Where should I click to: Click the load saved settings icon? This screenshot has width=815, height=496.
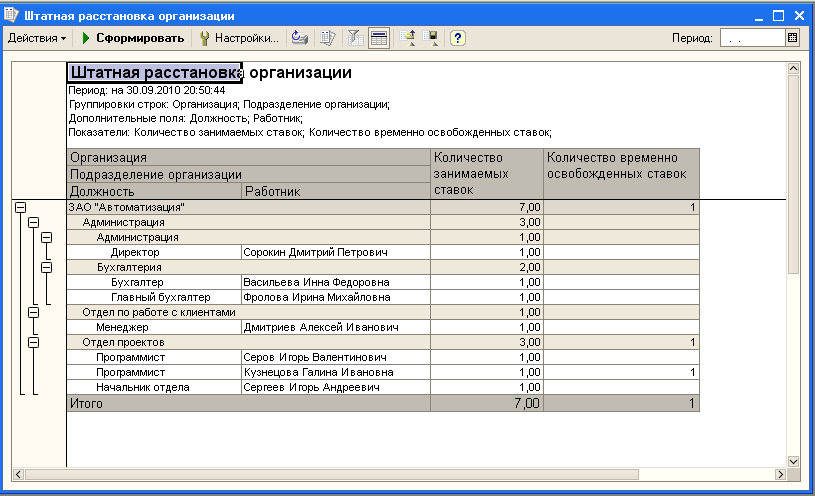pos(408,38)
